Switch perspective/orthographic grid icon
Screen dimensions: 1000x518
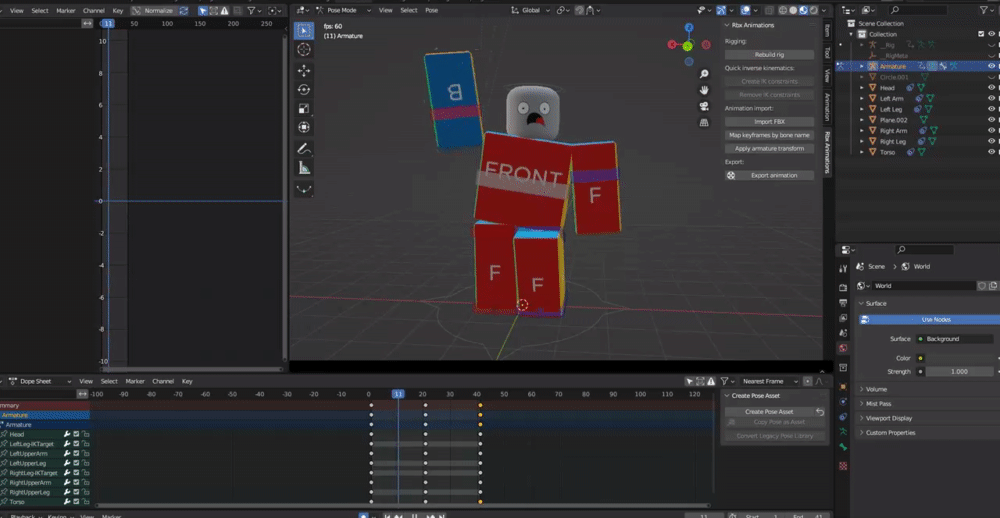[x=704, y=122]
